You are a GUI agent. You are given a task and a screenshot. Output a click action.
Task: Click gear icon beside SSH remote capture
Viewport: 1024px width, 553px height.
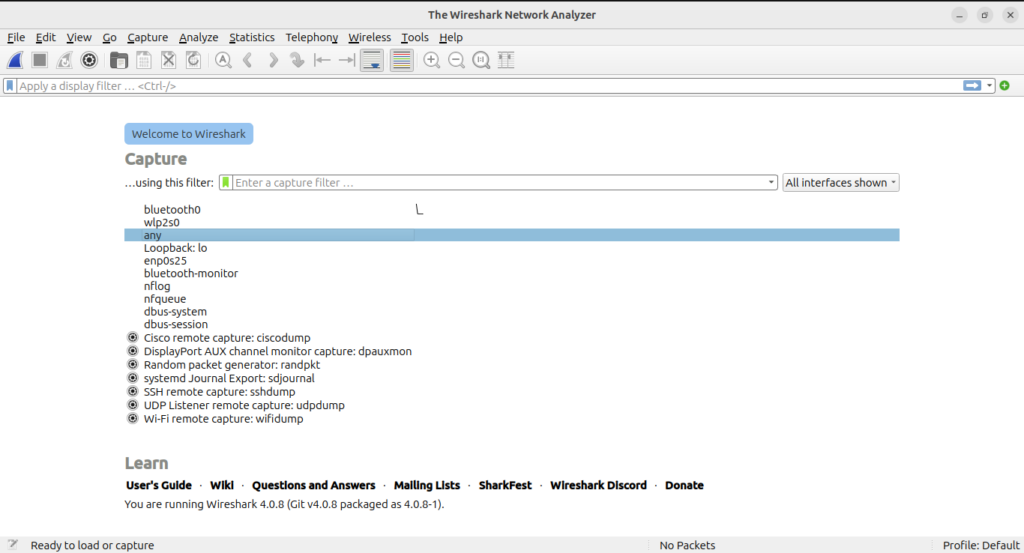[133, 392]
